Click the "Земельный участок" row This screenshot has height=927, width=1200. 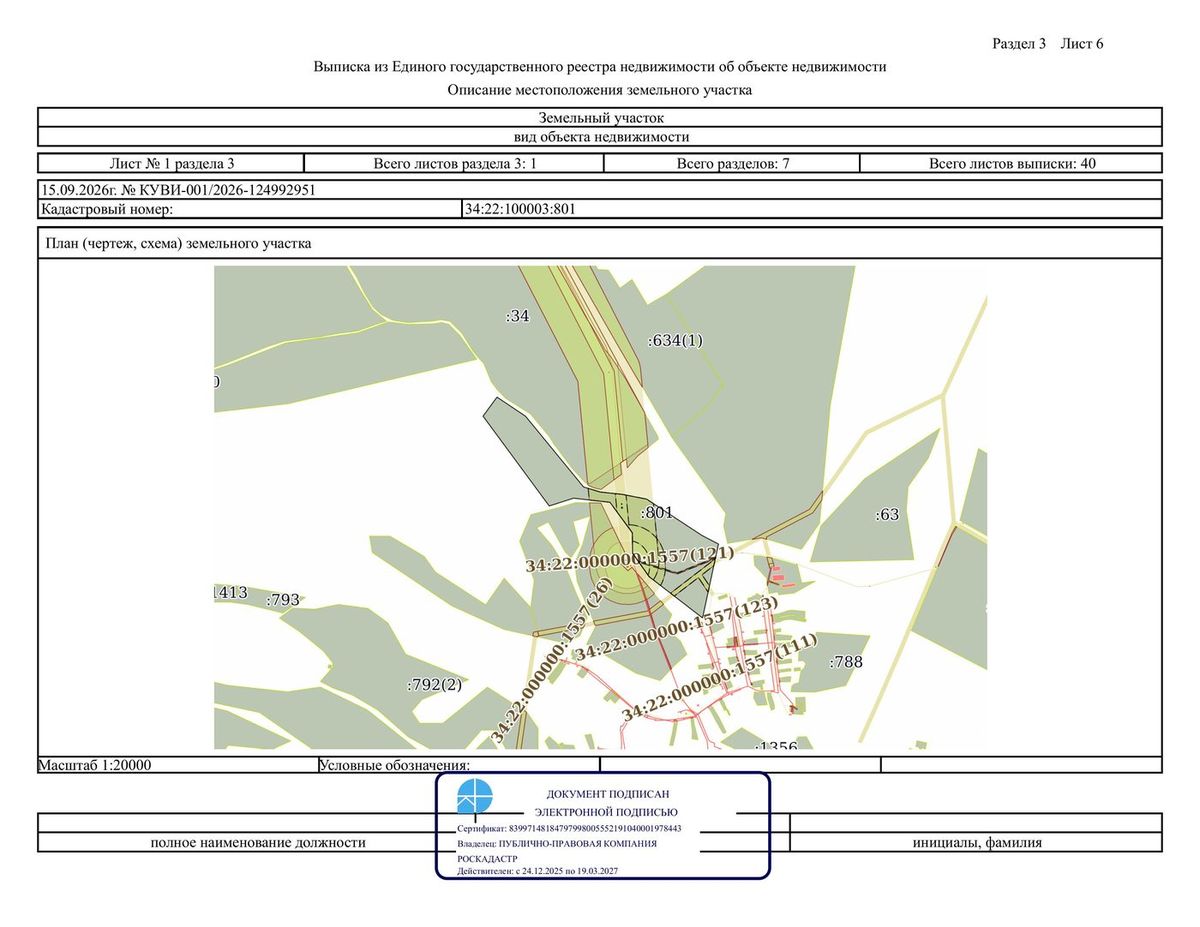(600, 118)
